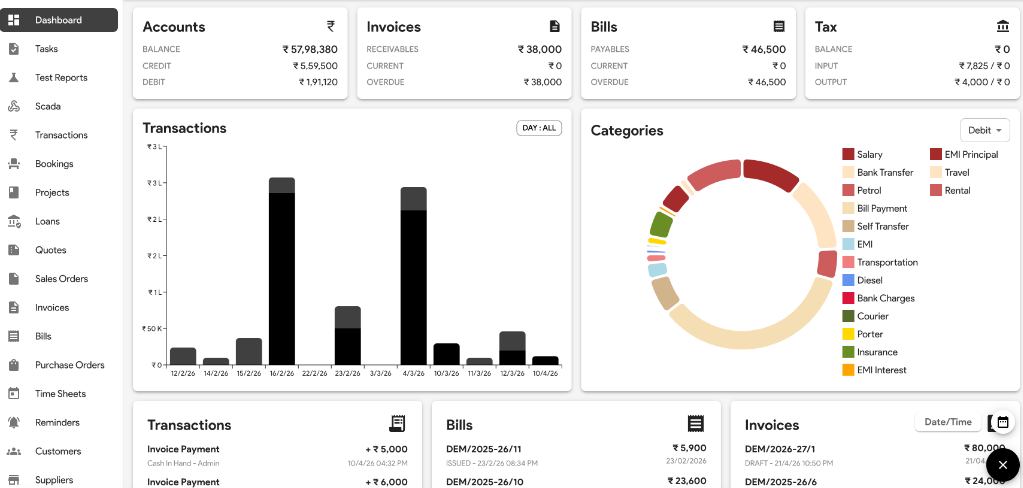Click document icon on Invoices summary card
Screen dimensions: 1023x488
(555, 27)
